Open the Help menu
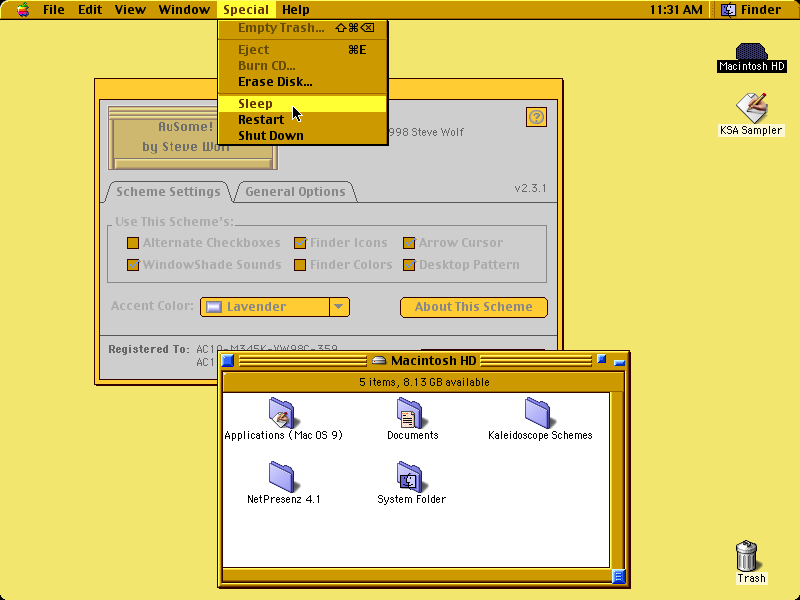800x600 pixels. coord(296,9)
